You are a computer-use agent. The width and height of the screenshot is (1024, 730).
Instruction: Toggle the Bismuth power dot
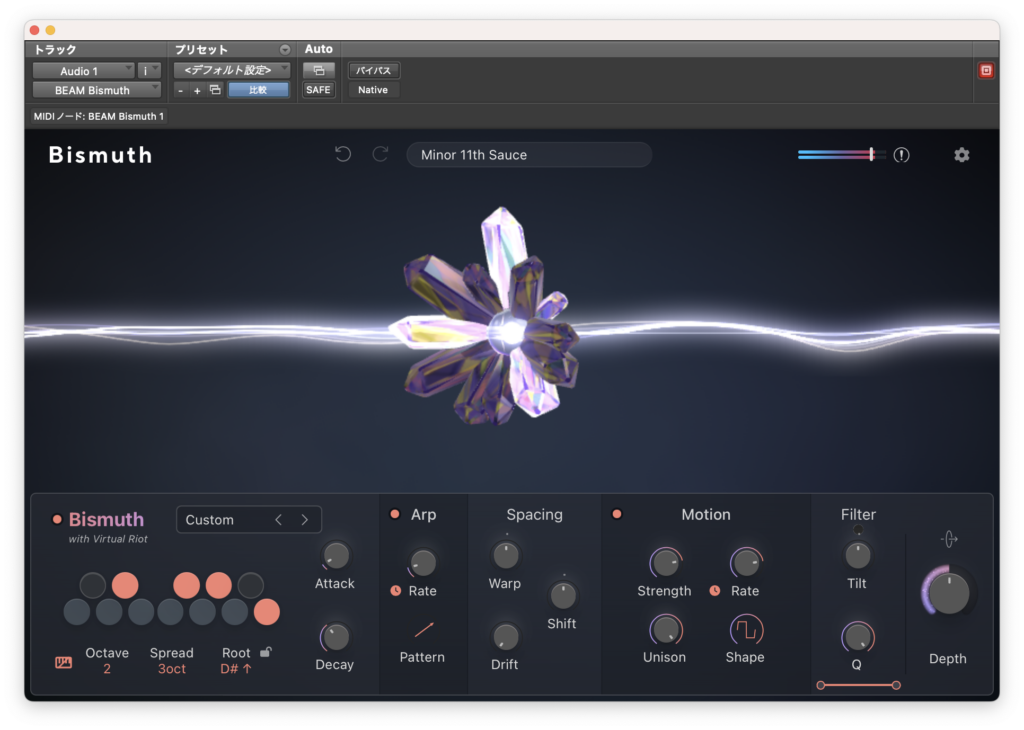[57, 519]
